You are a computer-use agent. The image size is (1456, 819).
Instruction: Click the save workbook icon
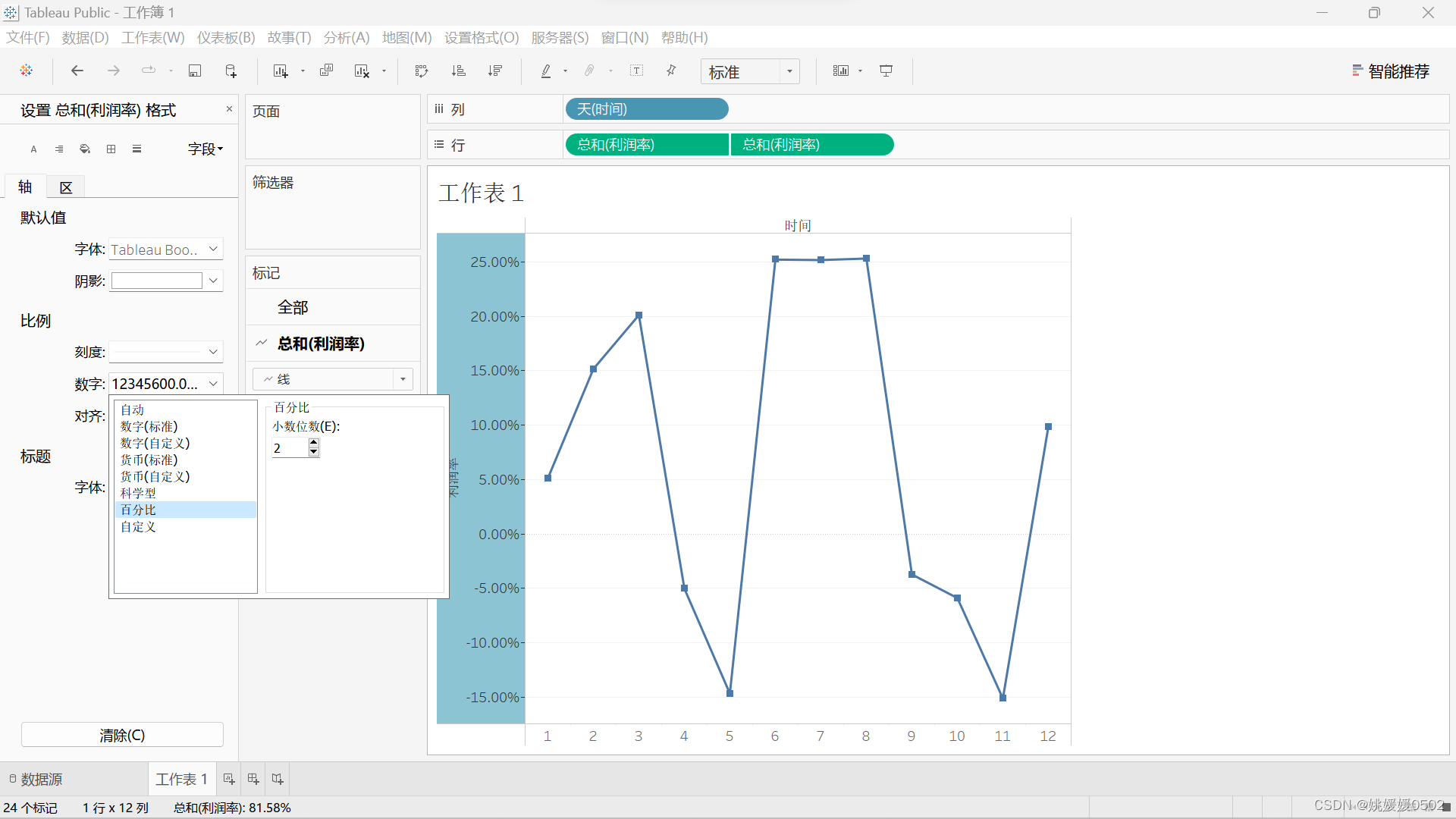[195, 71]
